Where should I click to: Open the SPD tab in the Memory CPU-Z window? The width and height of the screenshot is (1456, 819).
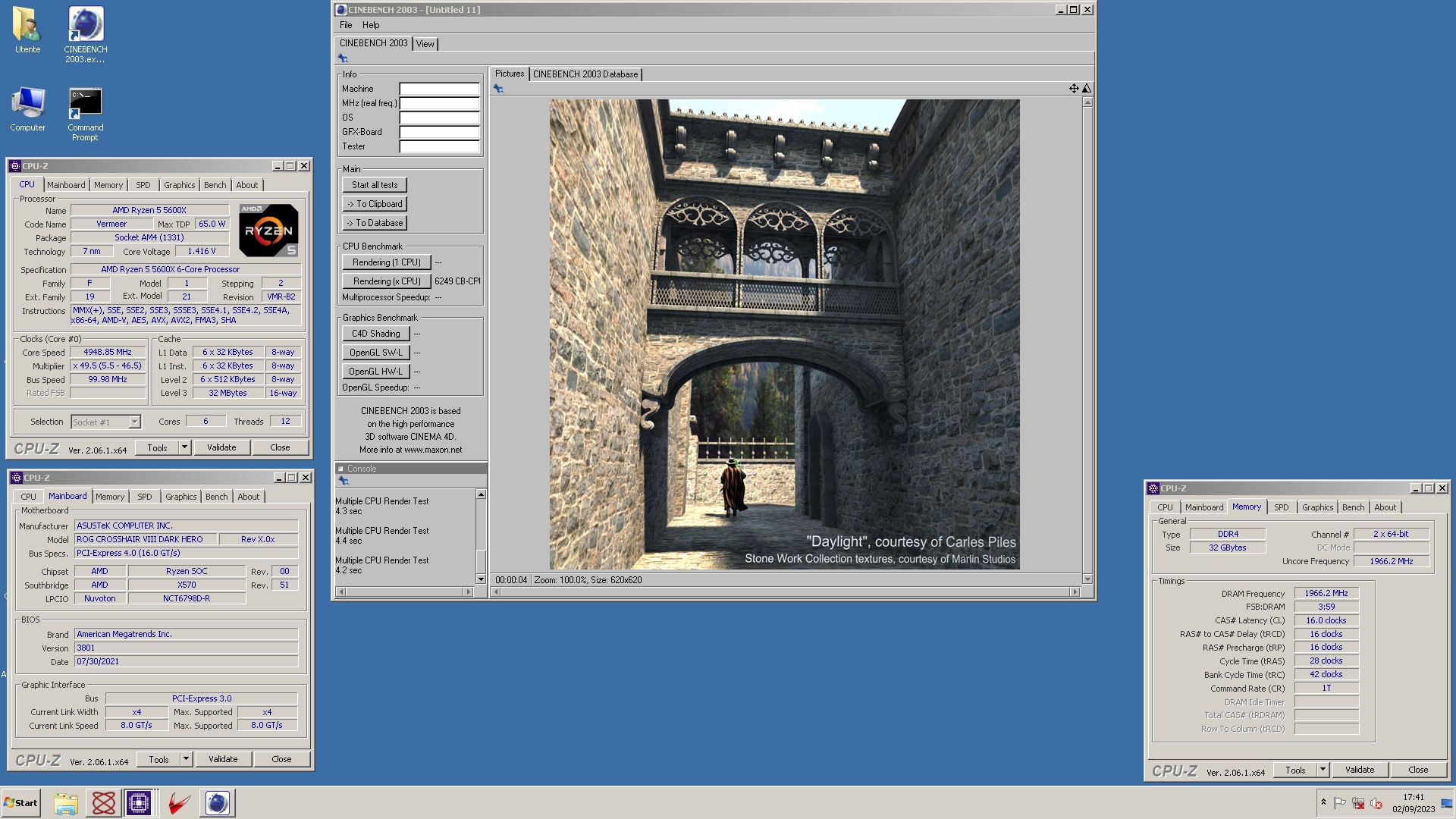click(x=1282, y=507)
